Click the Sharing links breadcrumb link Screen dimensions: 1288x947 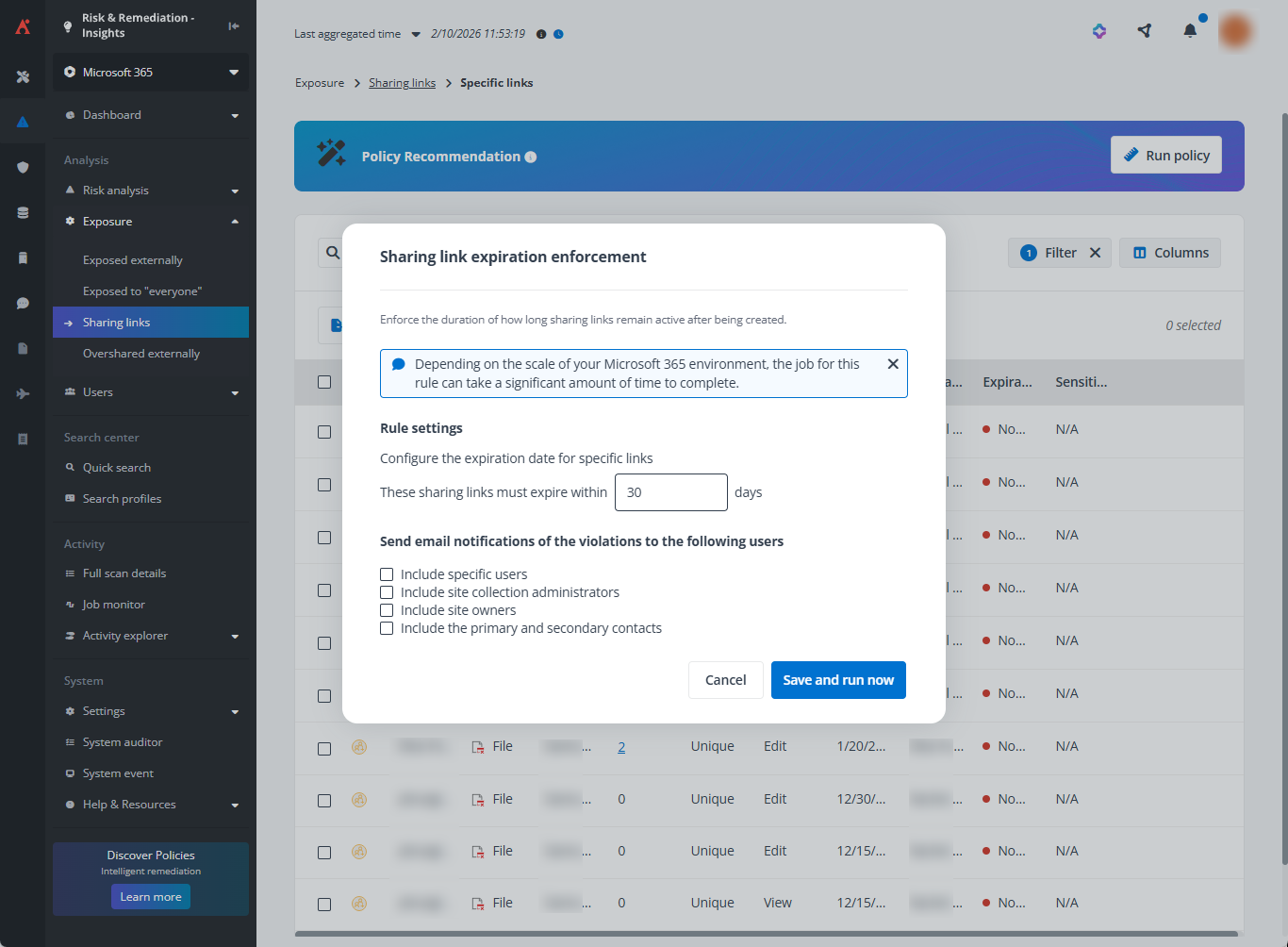[x=402, y=83]
